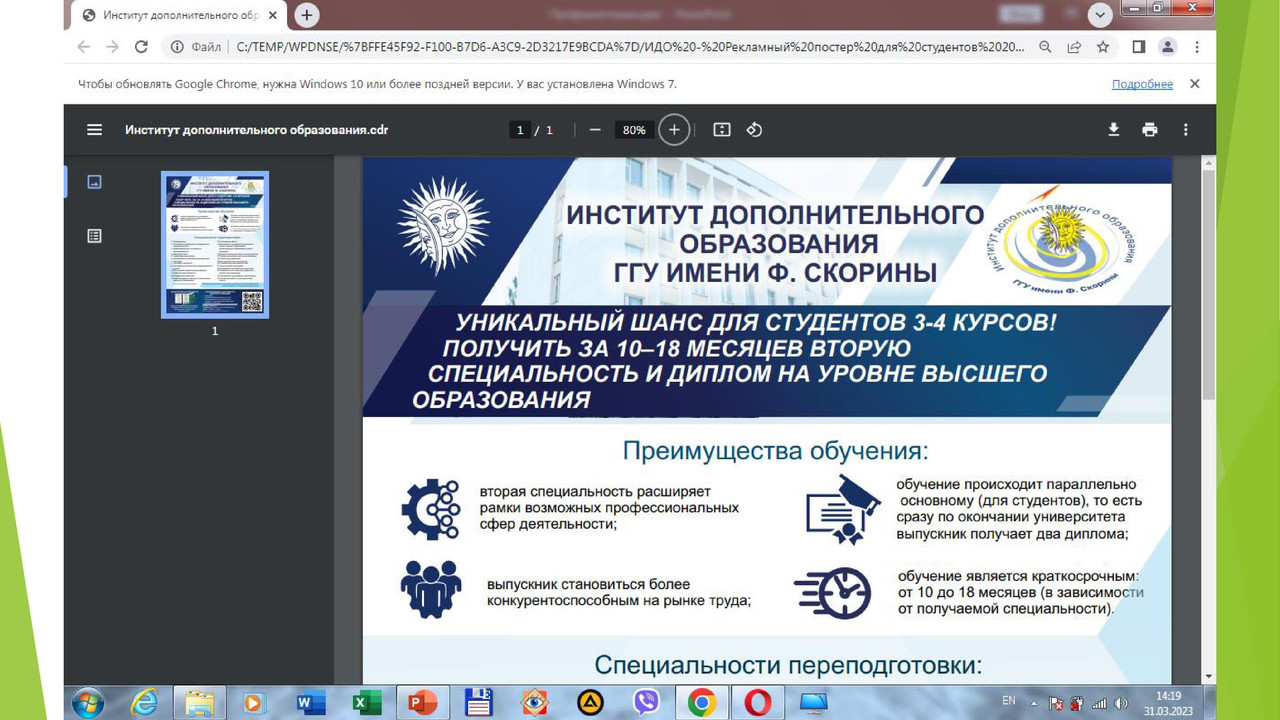
Task: Open media player icon in taskbar
Action: pos(253,704)
